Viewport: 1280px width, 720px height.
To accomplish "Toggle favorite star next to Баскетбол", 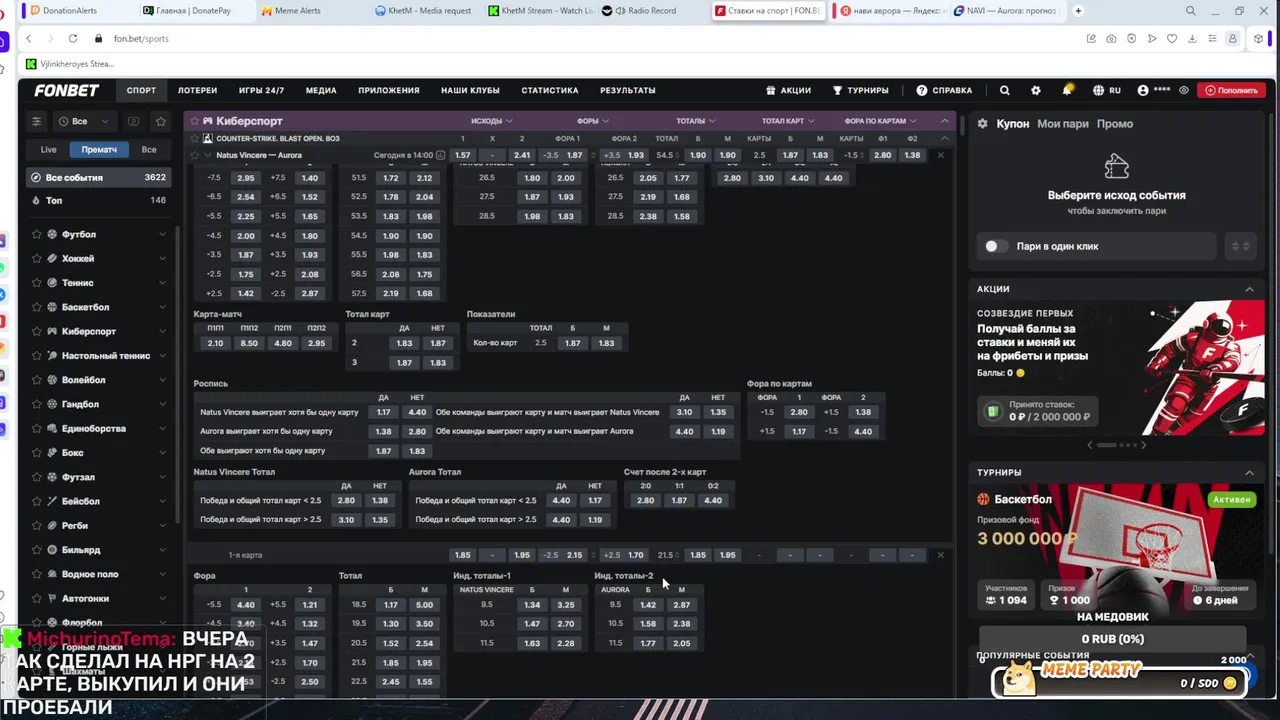I will click(x=37, y=307).
